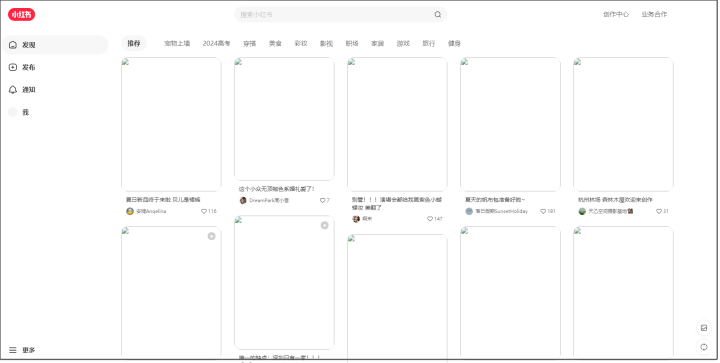Switch to the 职场 tab
This screenshot has width=720, height=363.
coord(352,44)
